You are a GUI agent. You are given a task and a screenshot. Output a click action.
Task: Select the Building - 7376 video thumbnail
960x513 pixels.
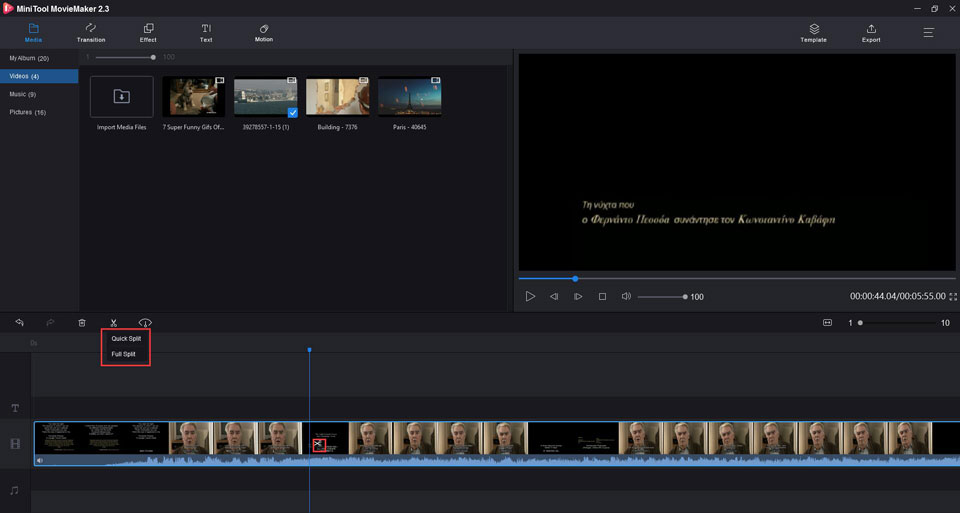click(337, 97)
